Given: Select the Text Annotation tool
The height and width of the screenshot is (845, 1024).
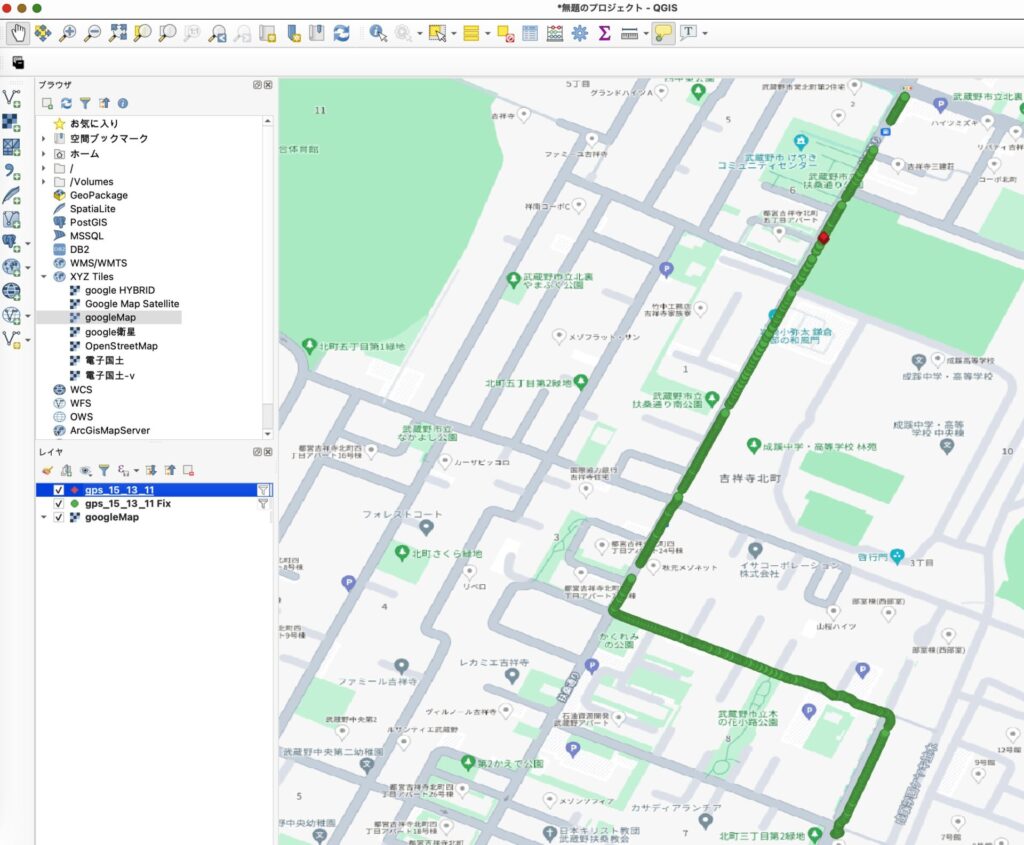Looking at the screenshot, I should point(688,33).
